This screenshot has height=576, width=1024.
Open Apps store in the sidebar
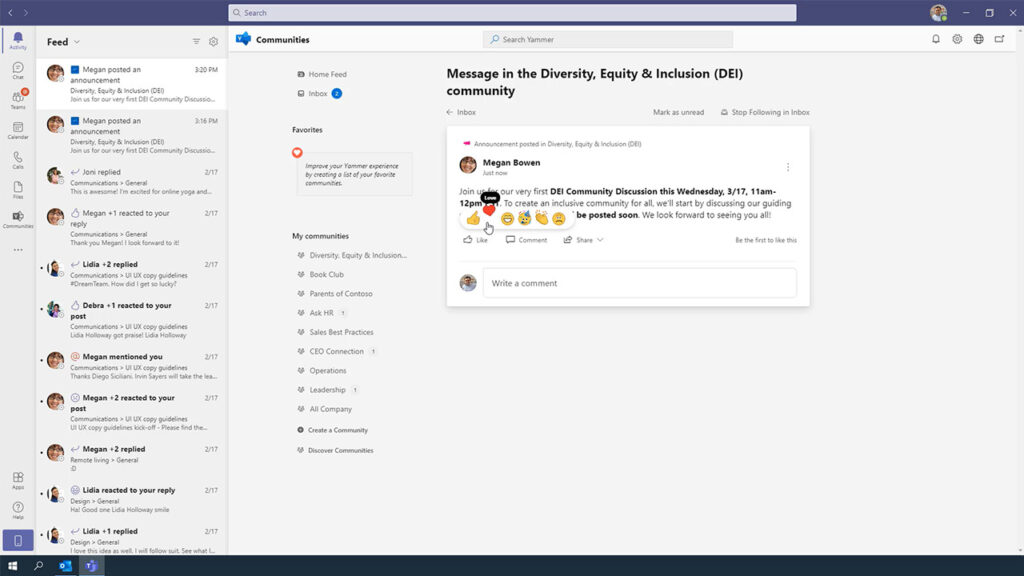point(18,481)
